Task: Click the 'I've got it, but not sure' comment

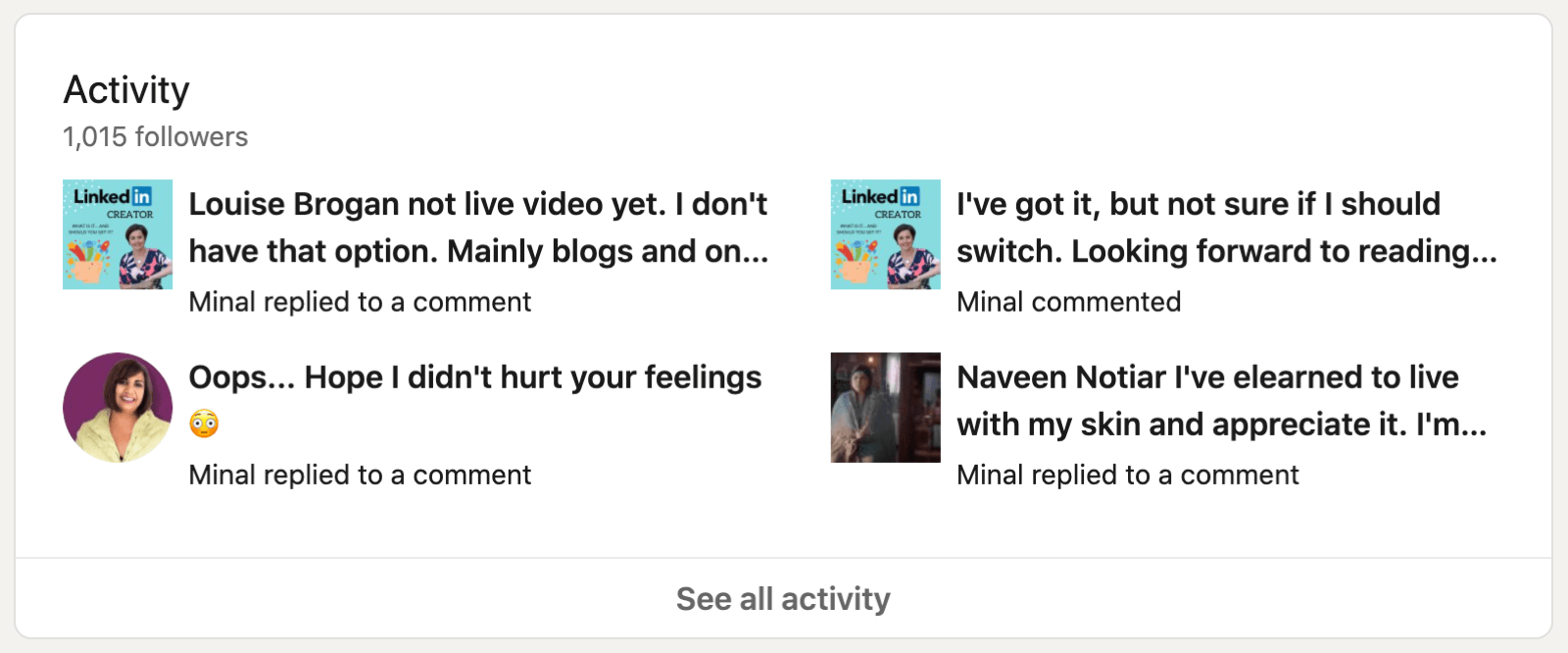Action: pyautogui.click(x=1225, y=227)
